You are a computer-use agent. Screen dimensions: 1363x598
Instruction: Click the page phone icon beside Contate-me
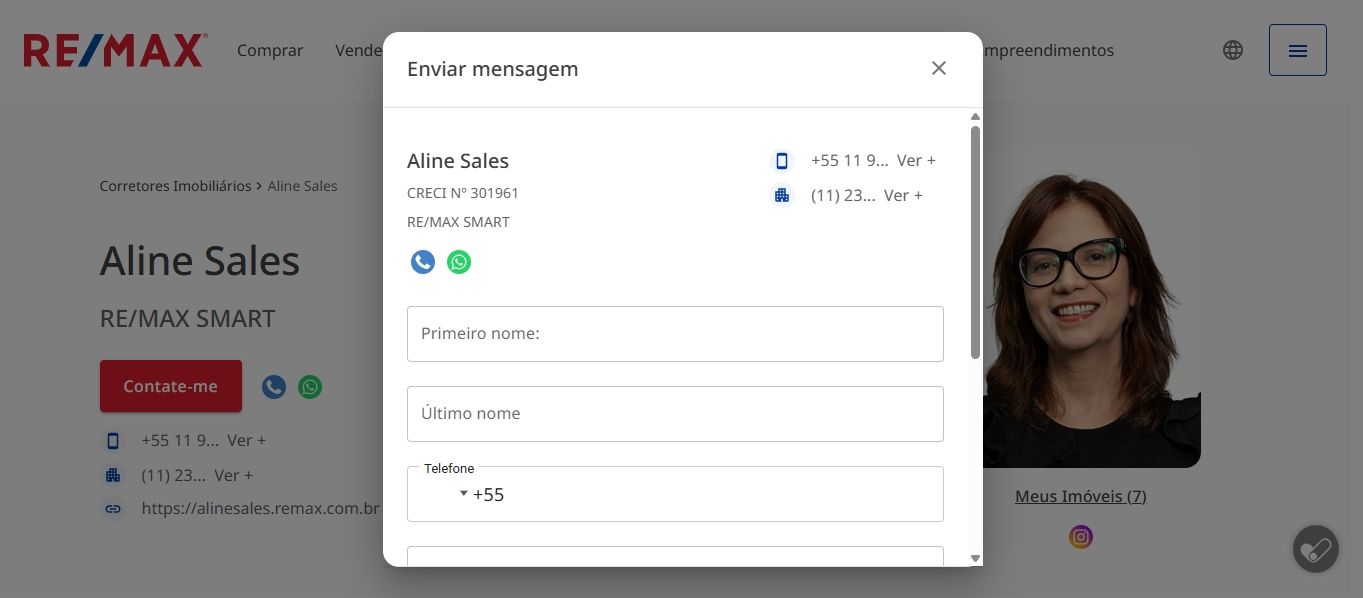pyautogui.click(x=274, y=387)
